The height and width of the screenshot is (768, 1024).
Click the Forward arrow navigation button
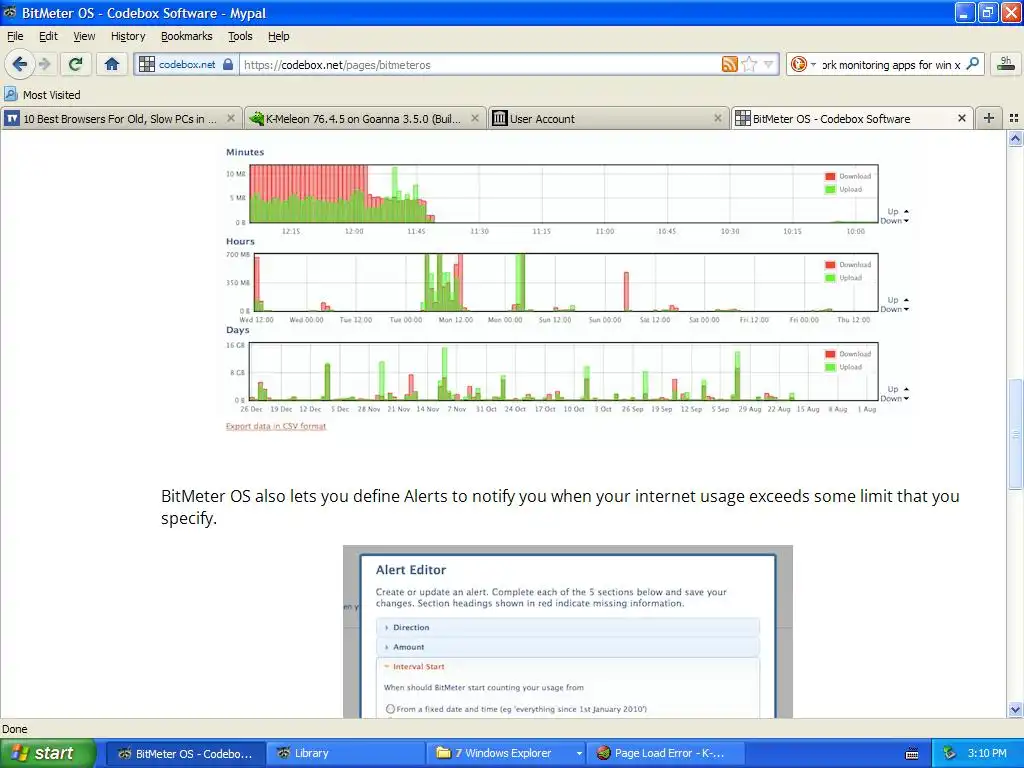[44, 64]
